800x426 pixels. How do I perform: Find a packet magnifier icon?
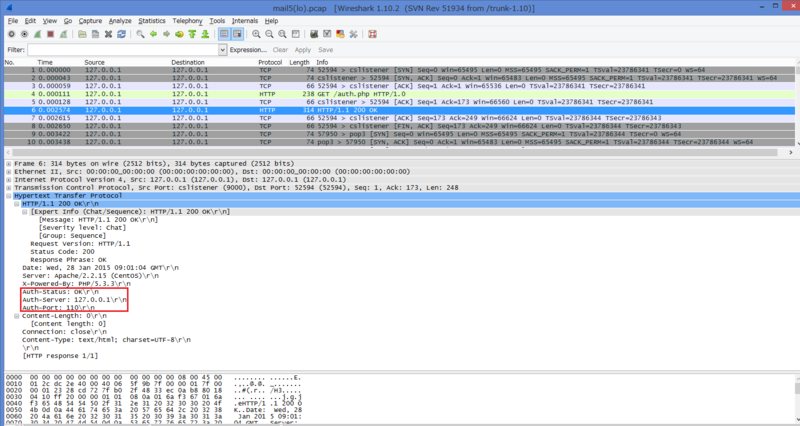point(140,34)
